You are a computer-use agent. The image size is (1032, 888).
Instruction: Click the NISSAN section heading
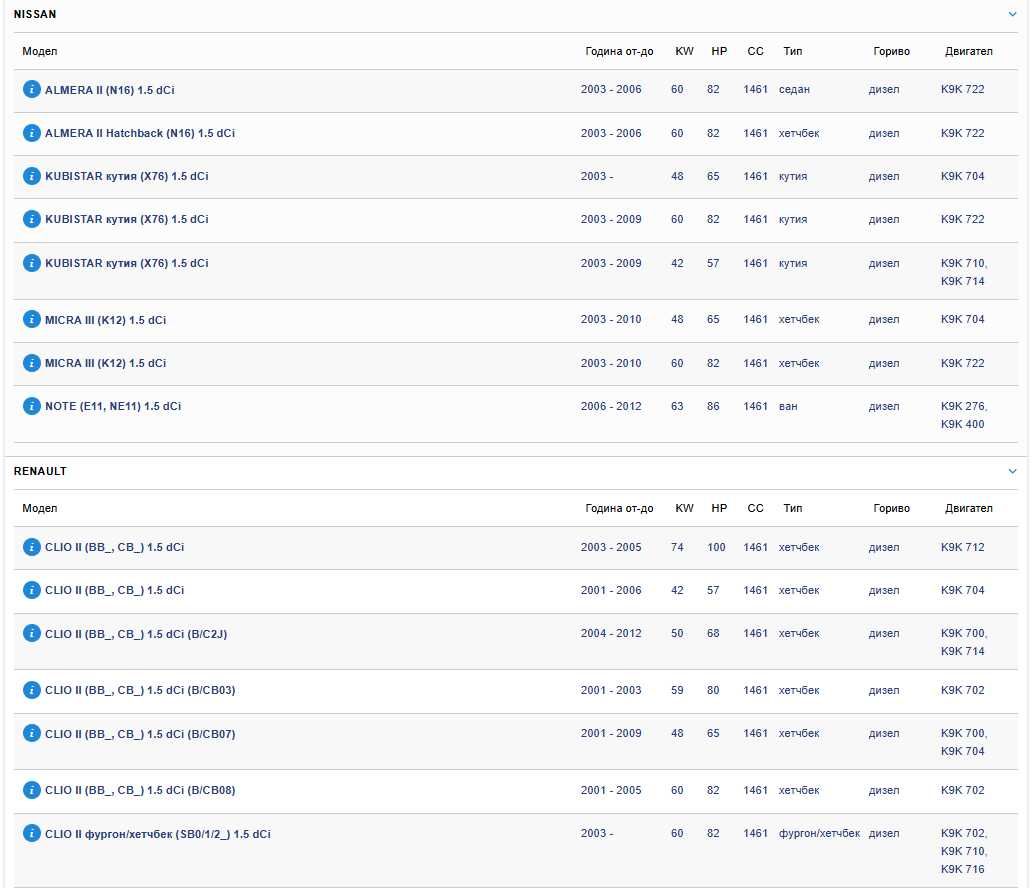(35, 14)
